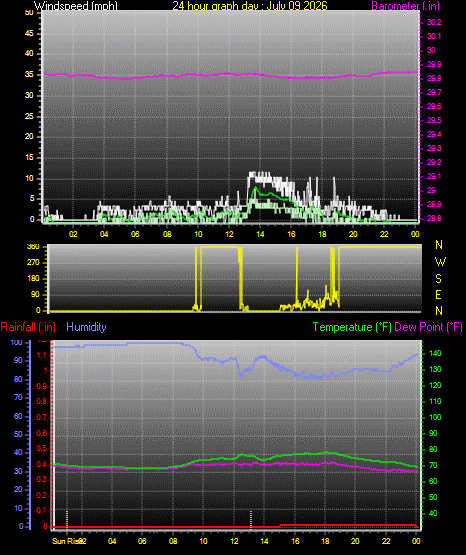The image size is (466, 555).
Task: Click the 45 value on windspeed scale
Action: coord(29,33)
